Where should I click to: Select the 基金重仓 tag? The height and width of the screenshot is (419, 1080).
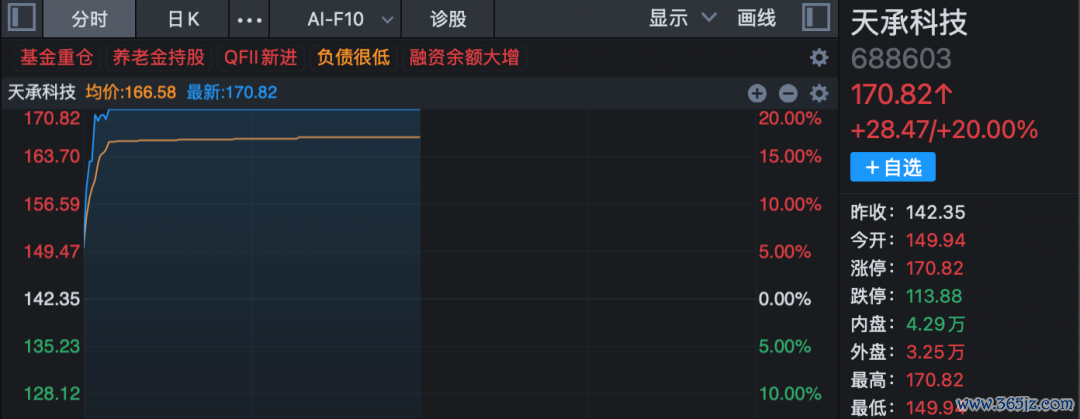pyautogui.click(x=57, y=58)
